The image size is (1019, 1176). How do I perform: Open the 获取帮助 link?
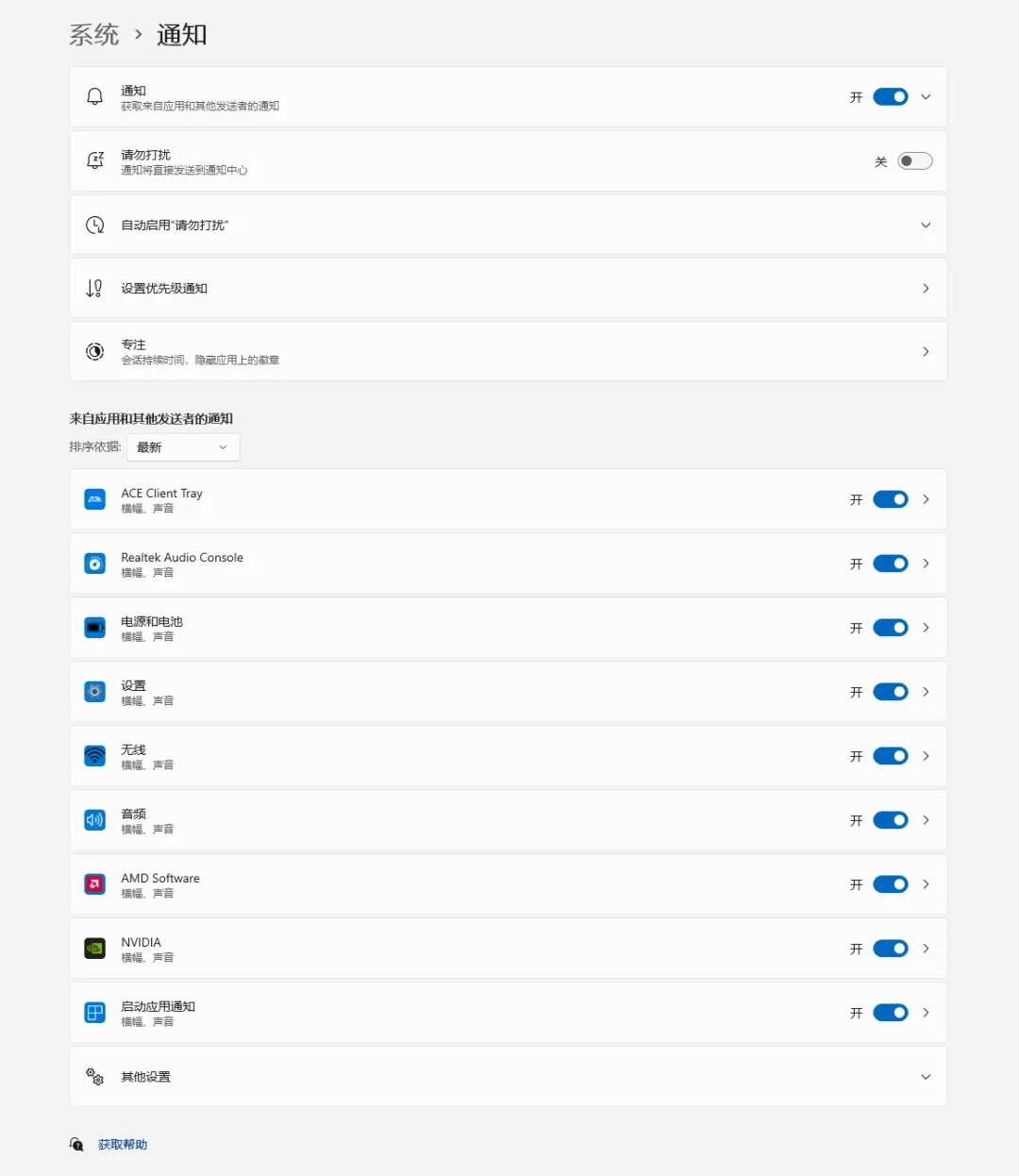coord(123,1145)
